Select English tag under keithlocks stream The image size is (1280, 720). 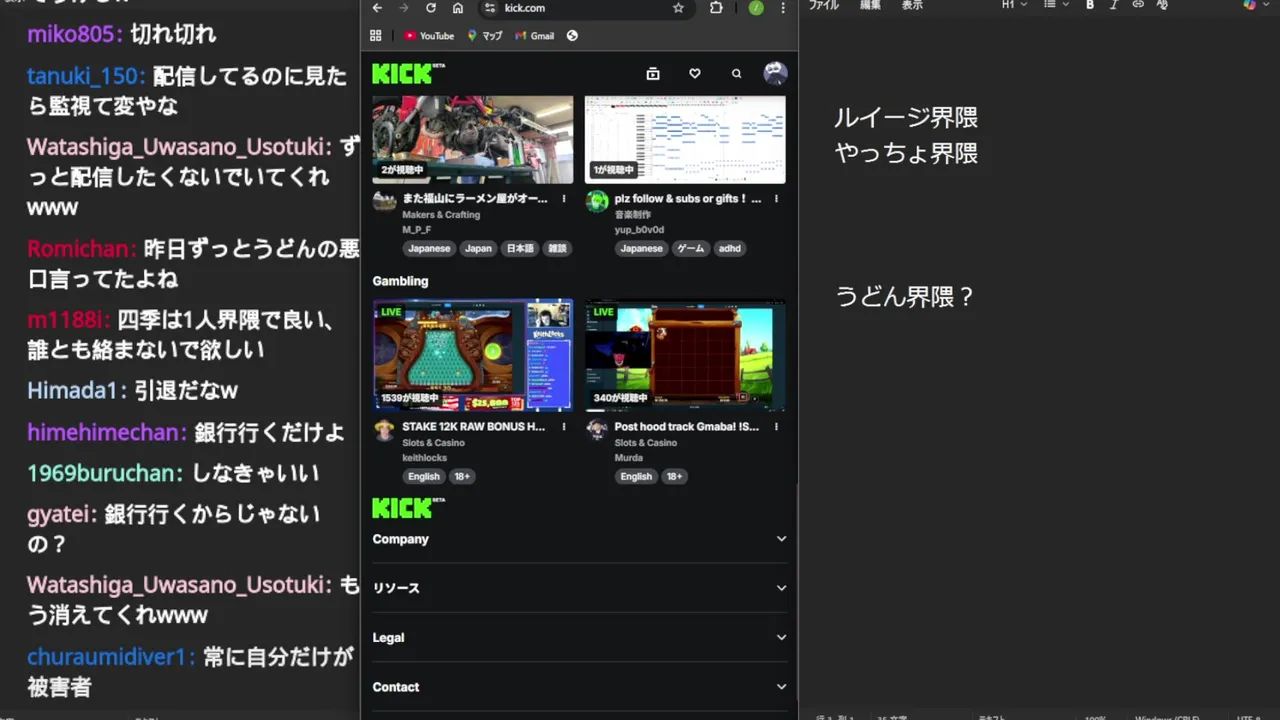pos(424,477)
